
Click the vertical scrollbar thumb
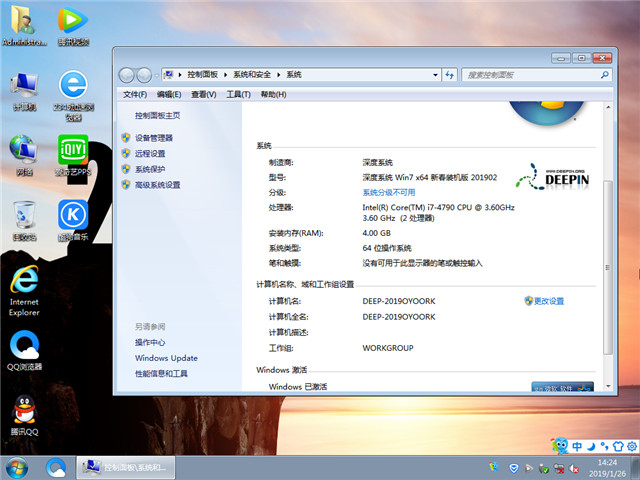pos(608,267)
